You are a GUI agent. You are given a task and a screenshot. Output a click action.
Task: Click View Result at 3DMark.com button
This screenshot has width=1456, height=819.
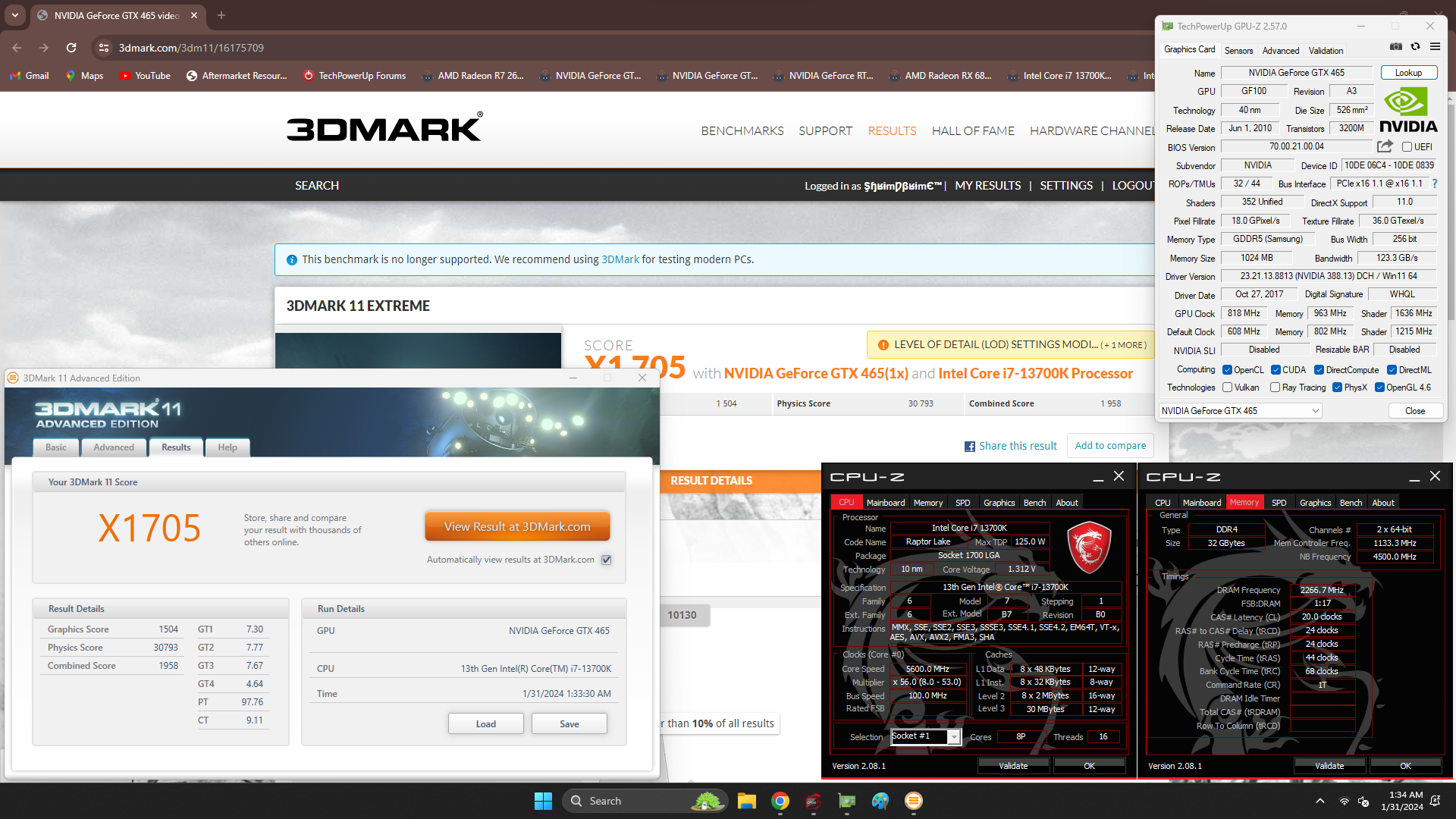(517, 526)
